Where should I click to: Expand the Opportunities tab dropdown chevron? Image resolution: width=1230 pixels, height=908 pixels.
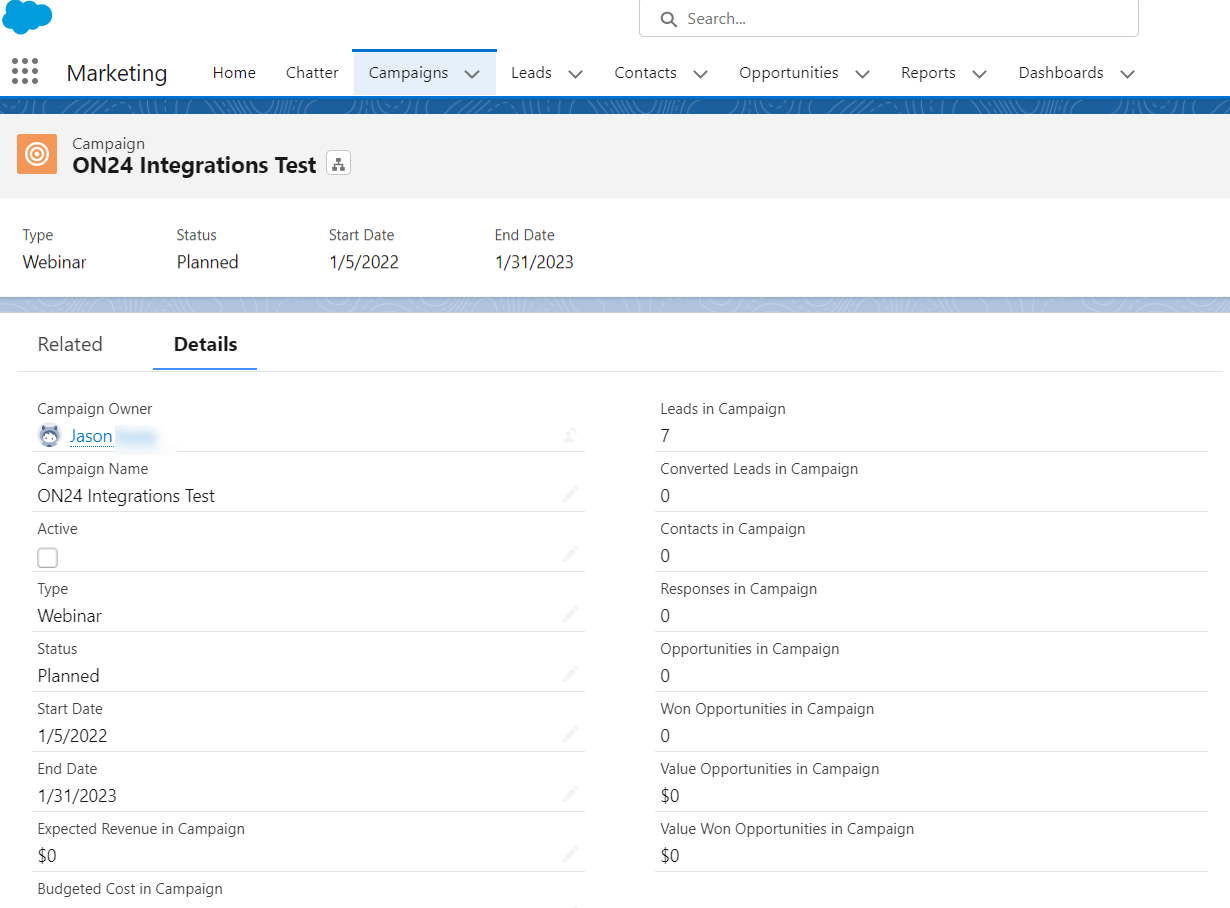point(862,74)
